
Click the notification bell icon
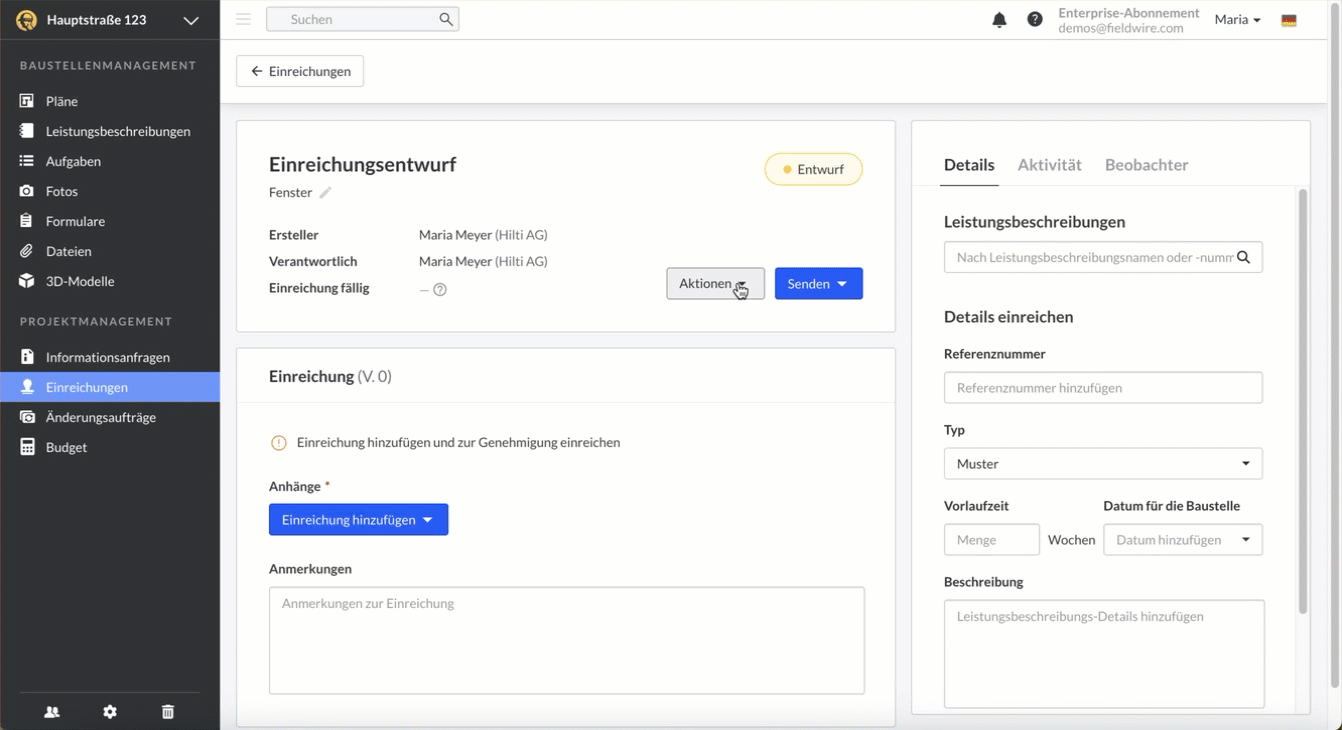point(999,20)
